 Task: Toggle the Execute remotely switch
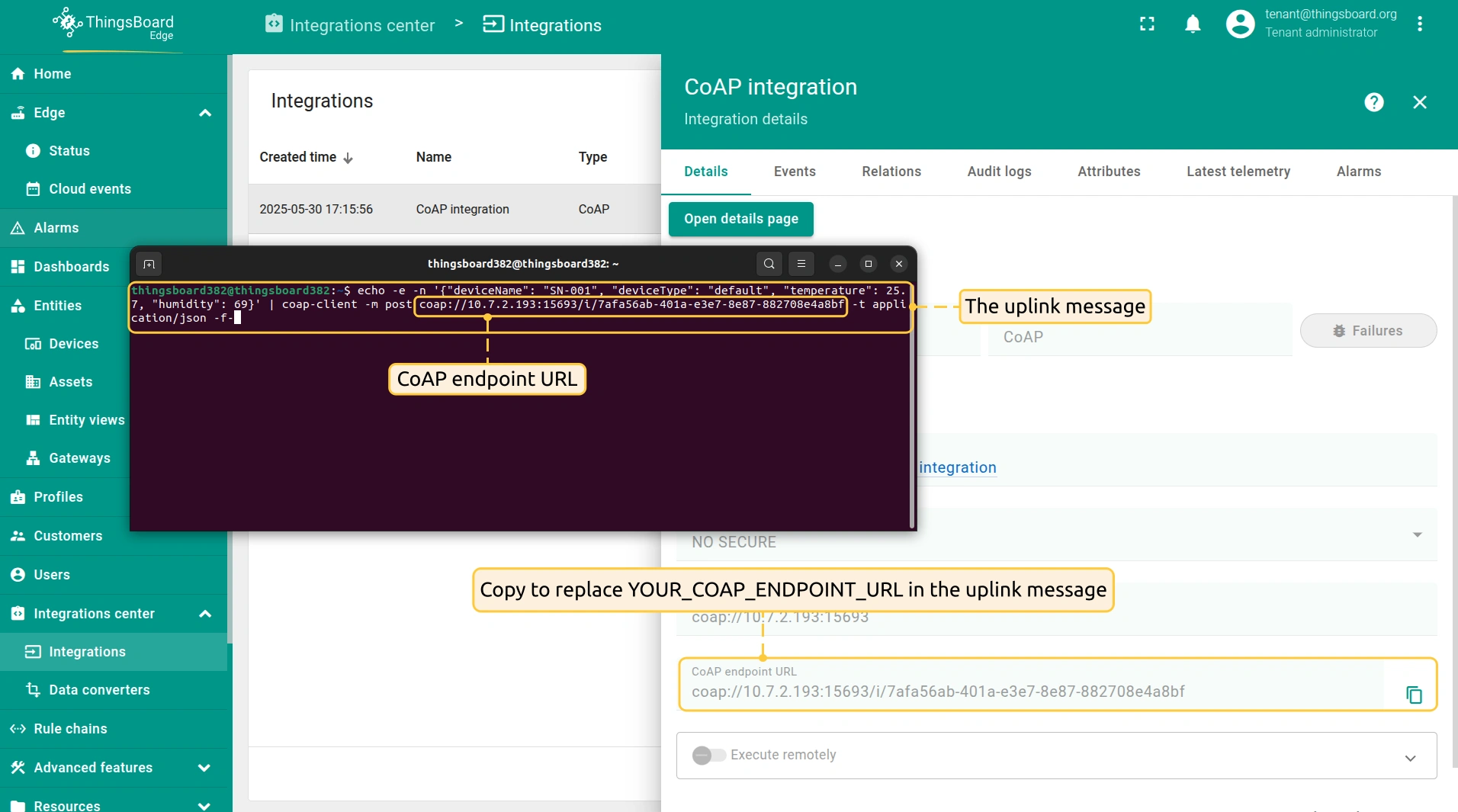click(708, 755)
